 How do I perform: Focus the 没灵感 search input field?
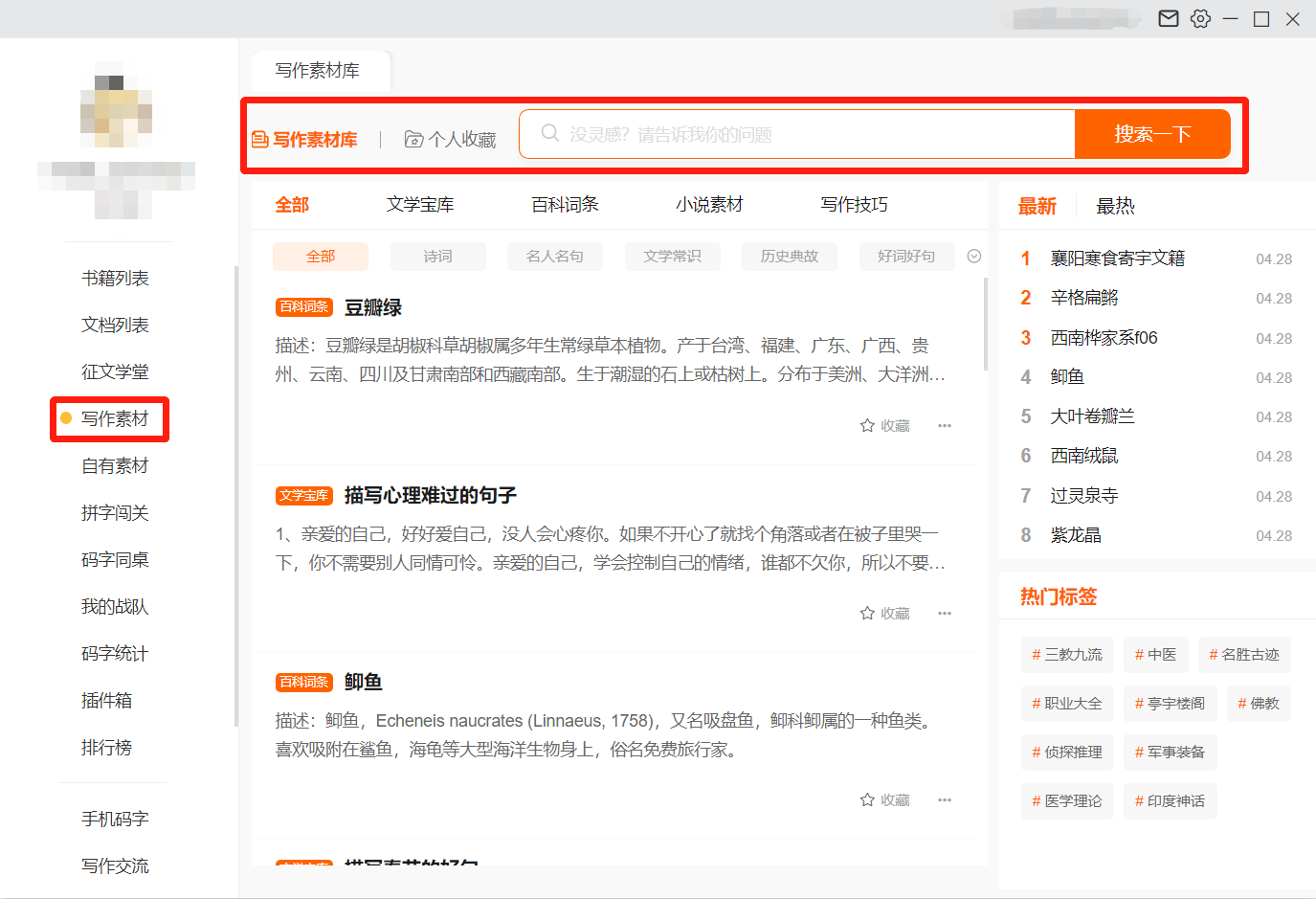coord(797,134)
